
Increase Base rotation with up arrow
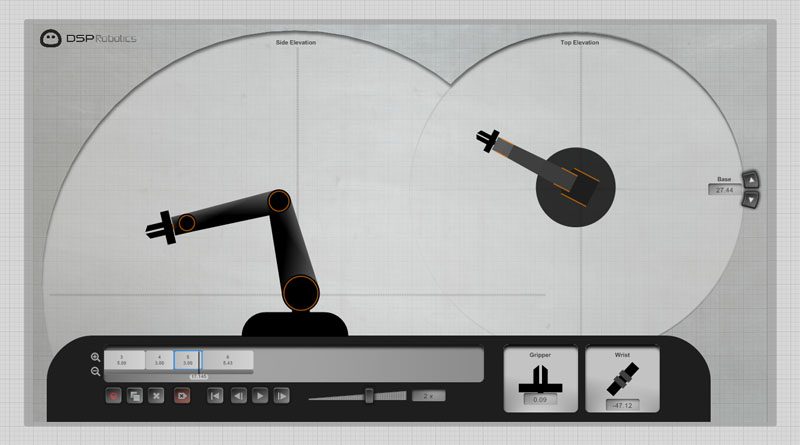click(x=751, y=180)
